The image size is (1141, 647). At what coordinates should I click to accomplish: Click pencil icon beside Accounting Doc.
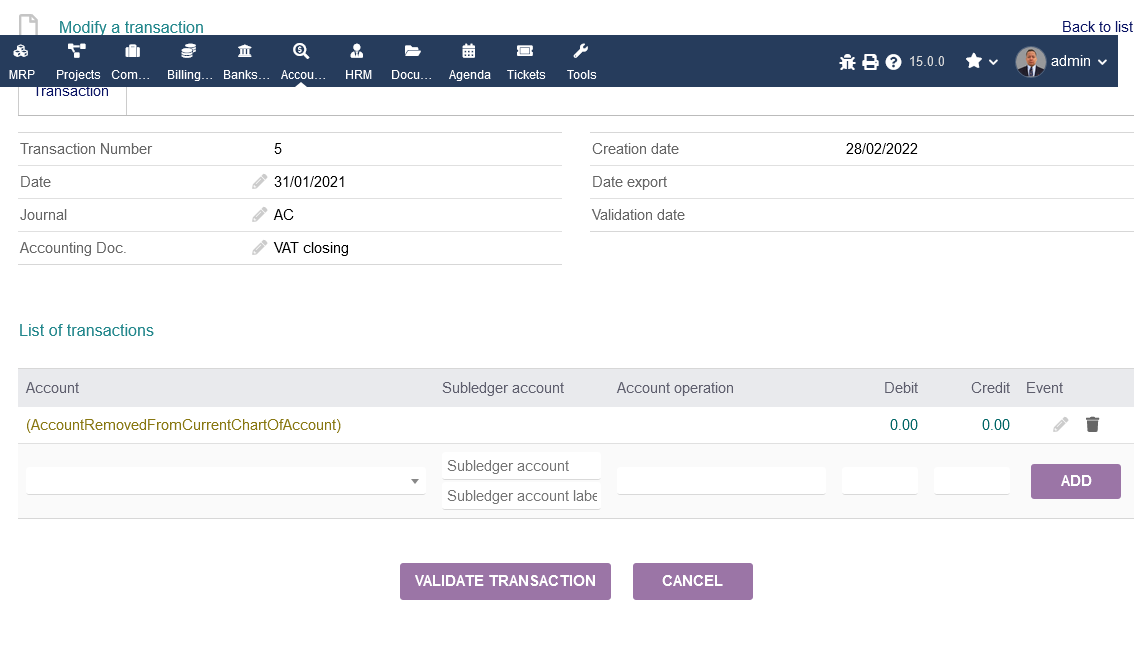(x=260, y=248)
